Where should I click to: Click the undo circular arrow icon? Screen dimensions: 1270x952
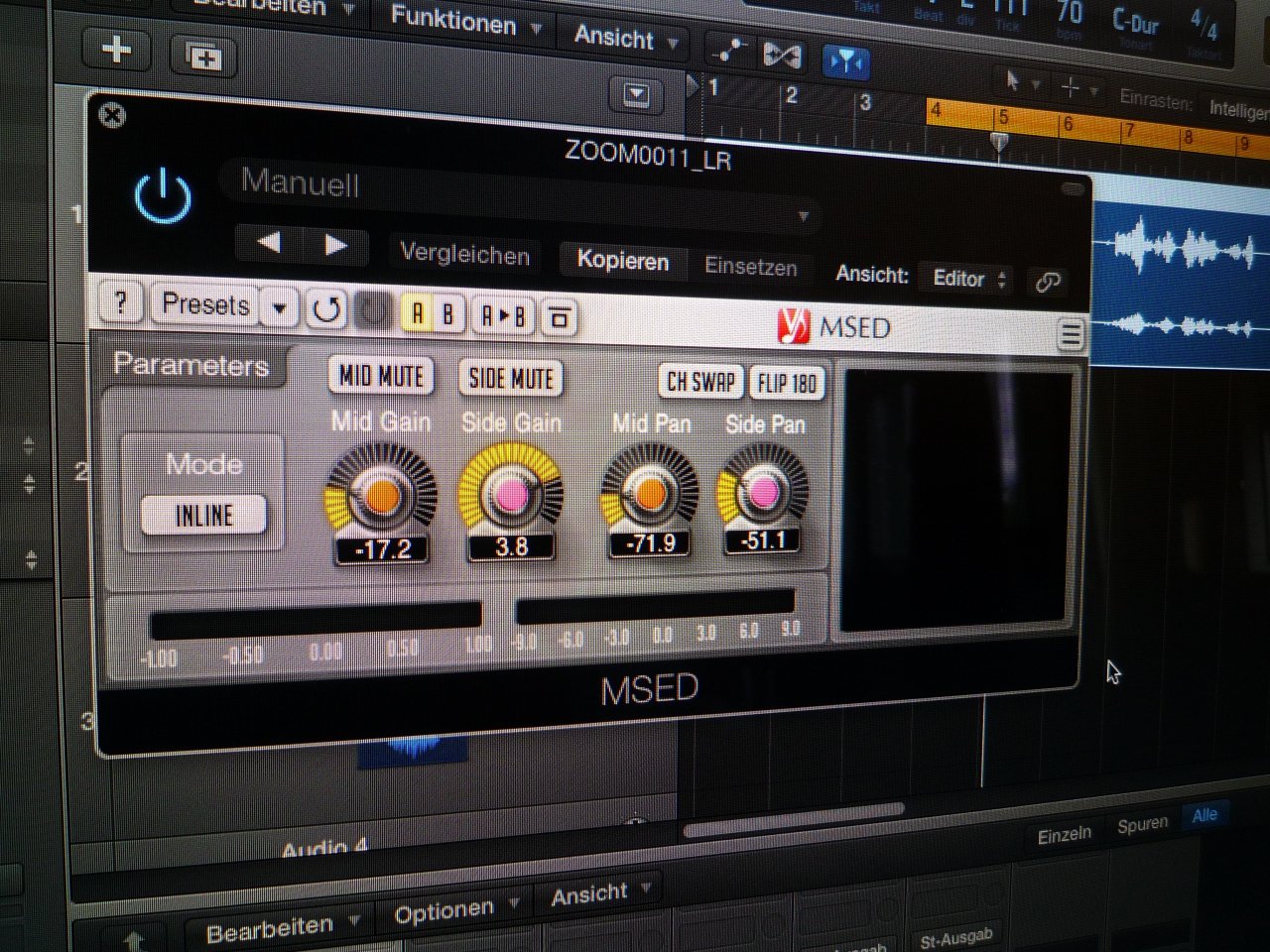[325, 309]
